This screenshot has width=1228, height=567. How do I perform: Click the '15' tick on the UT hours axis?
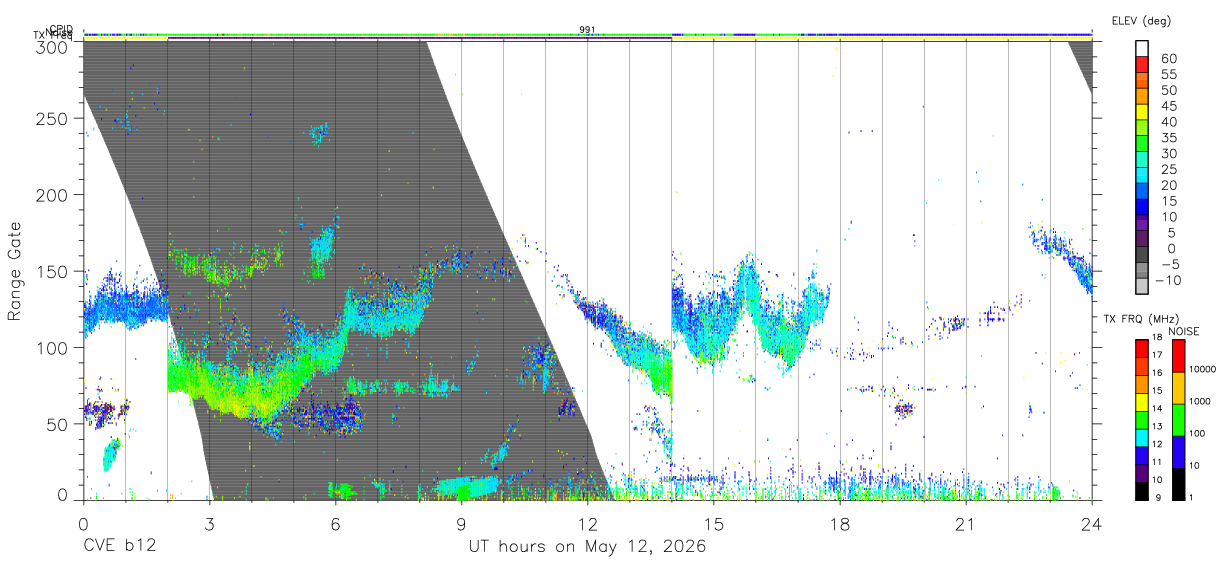pos(713,523)
